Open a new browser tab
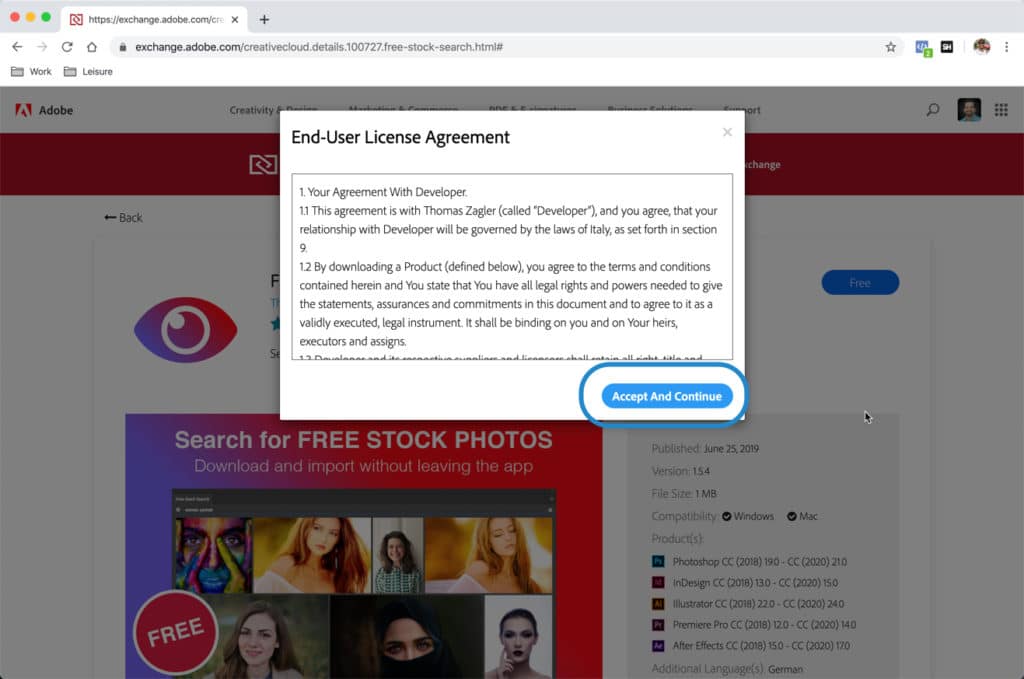 click(x=264, y=19)
